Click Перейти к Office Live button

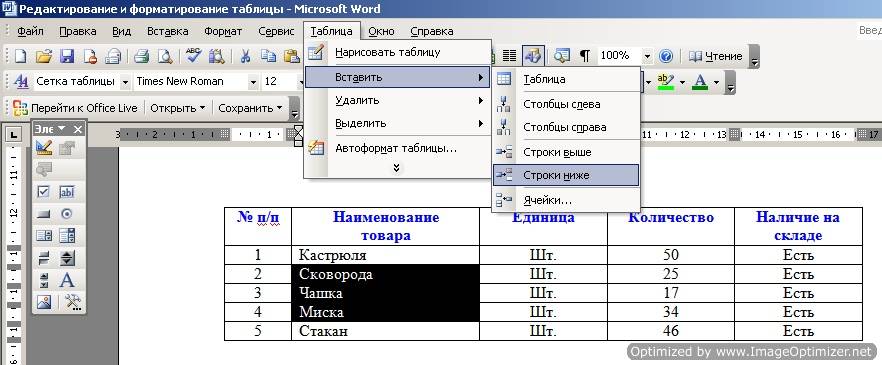click(x=75, y=108)
